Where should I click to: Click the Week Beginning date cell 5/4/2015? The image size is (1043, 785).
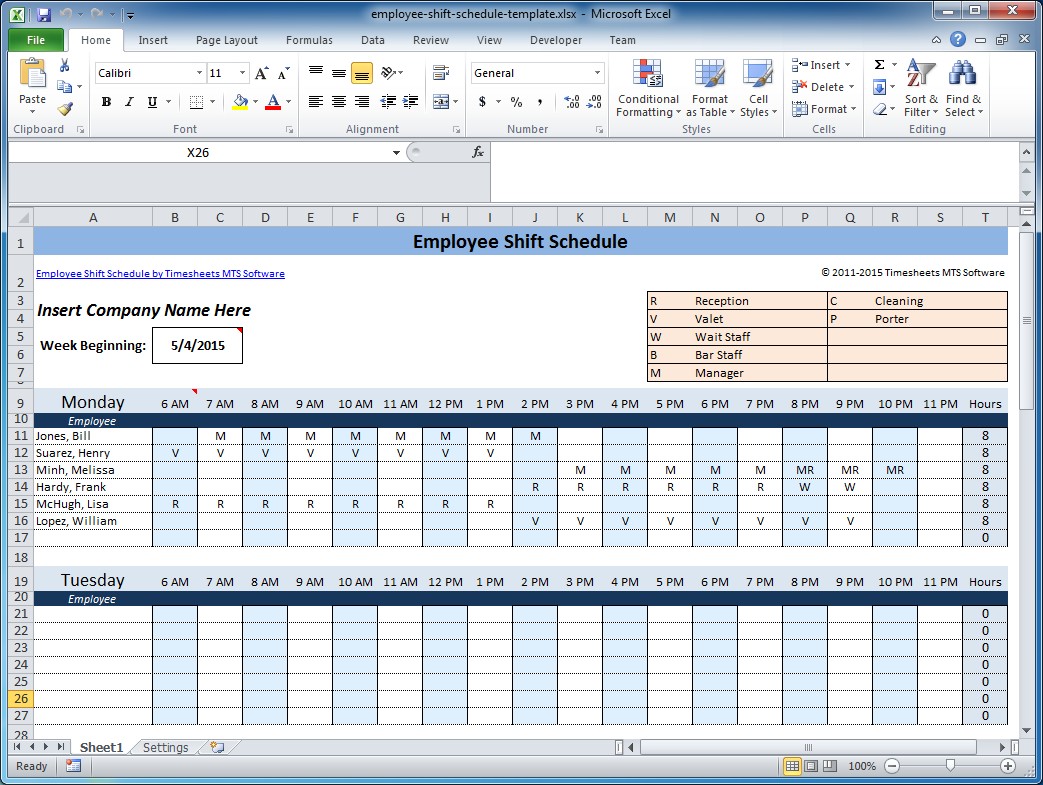198,346
